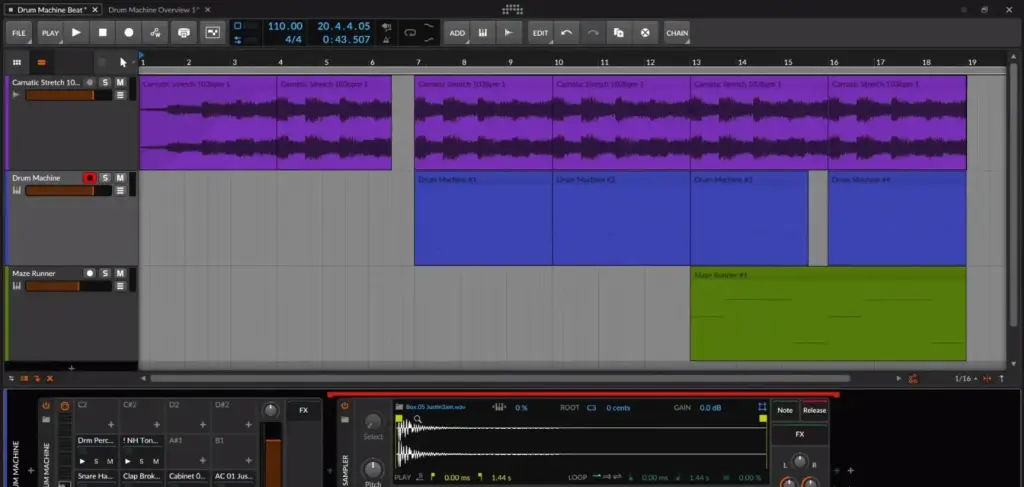Mute the Maze Runner track

point(120,273)
